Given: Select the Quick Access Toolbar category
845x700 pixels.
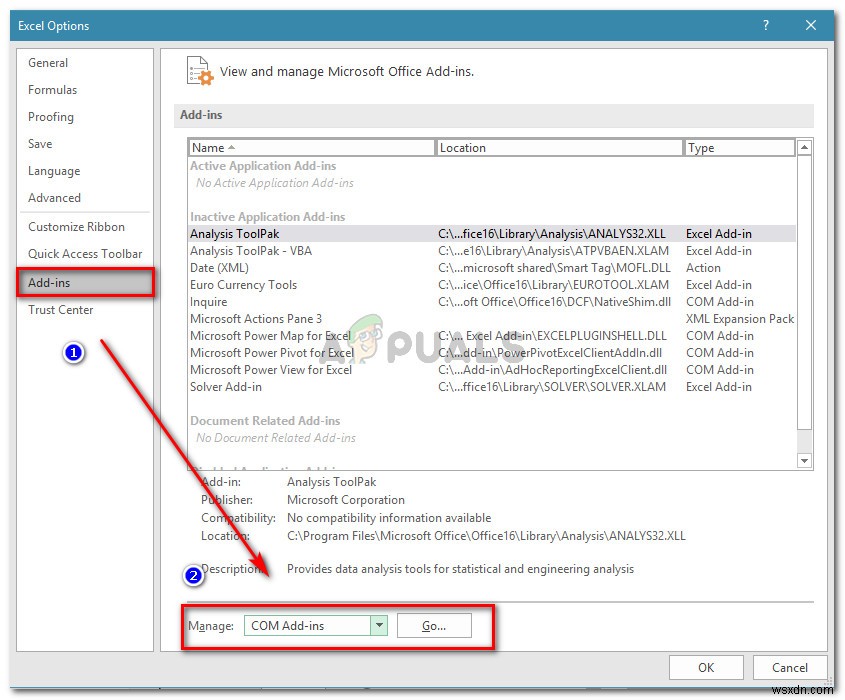Looking at the screenshot, I should [x=85, y=254].
